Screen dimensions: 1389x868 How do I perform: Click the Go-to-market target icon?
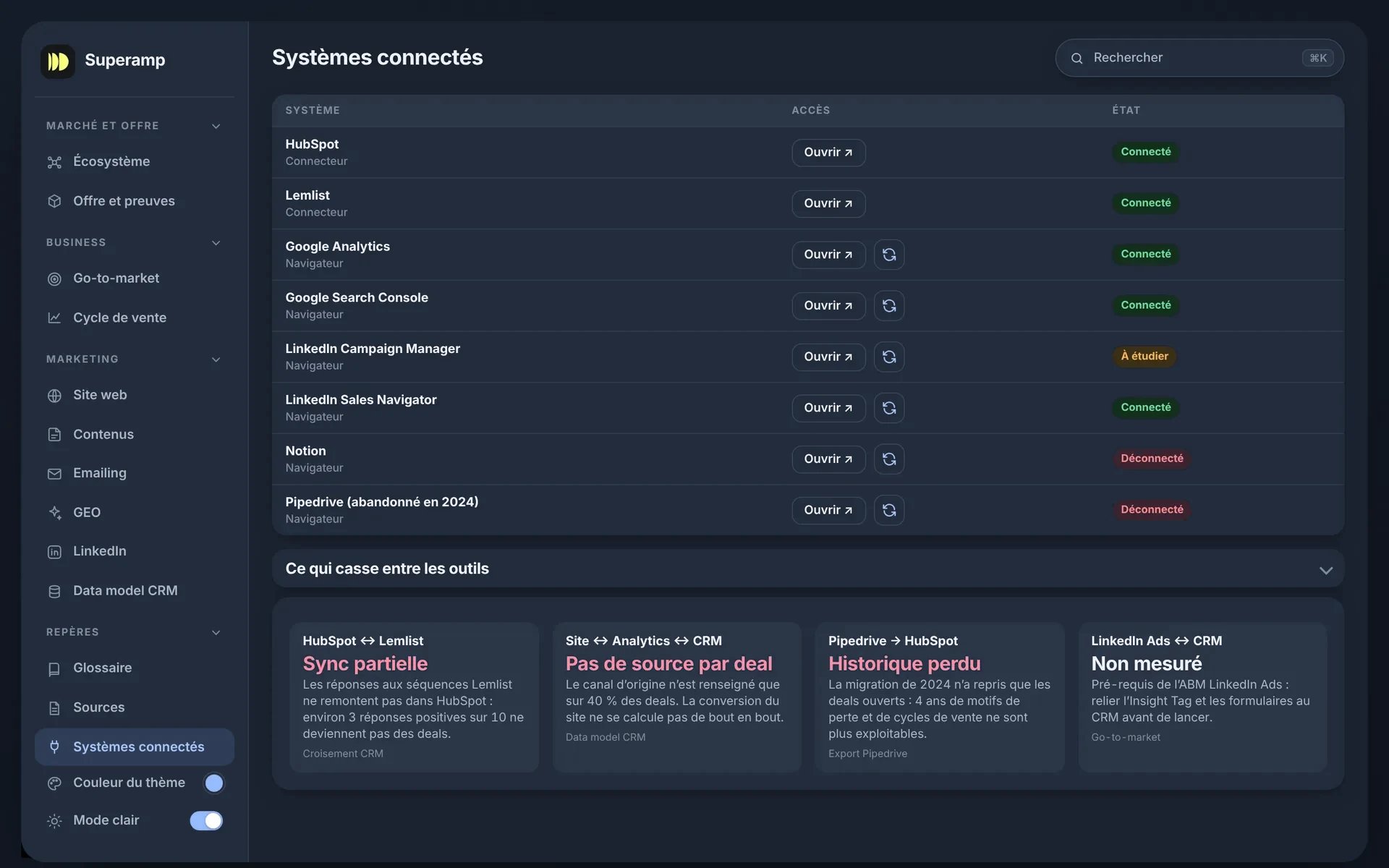click(x=54, y=278)
